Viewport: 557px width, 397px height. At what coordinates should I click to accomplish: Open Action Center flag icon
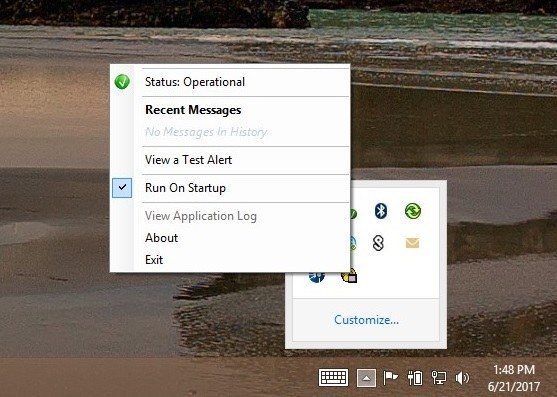390,378
